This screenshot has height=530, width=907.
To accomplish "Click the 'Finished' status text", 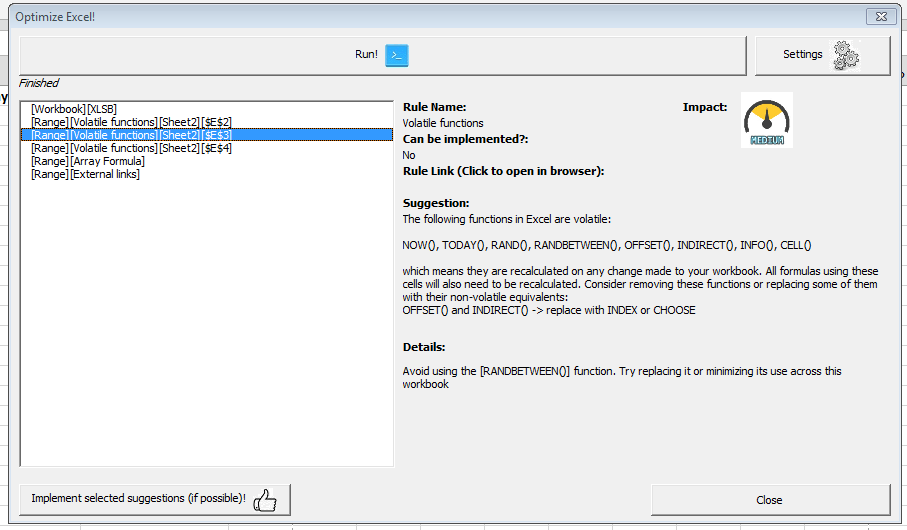I will coord(39,83).
